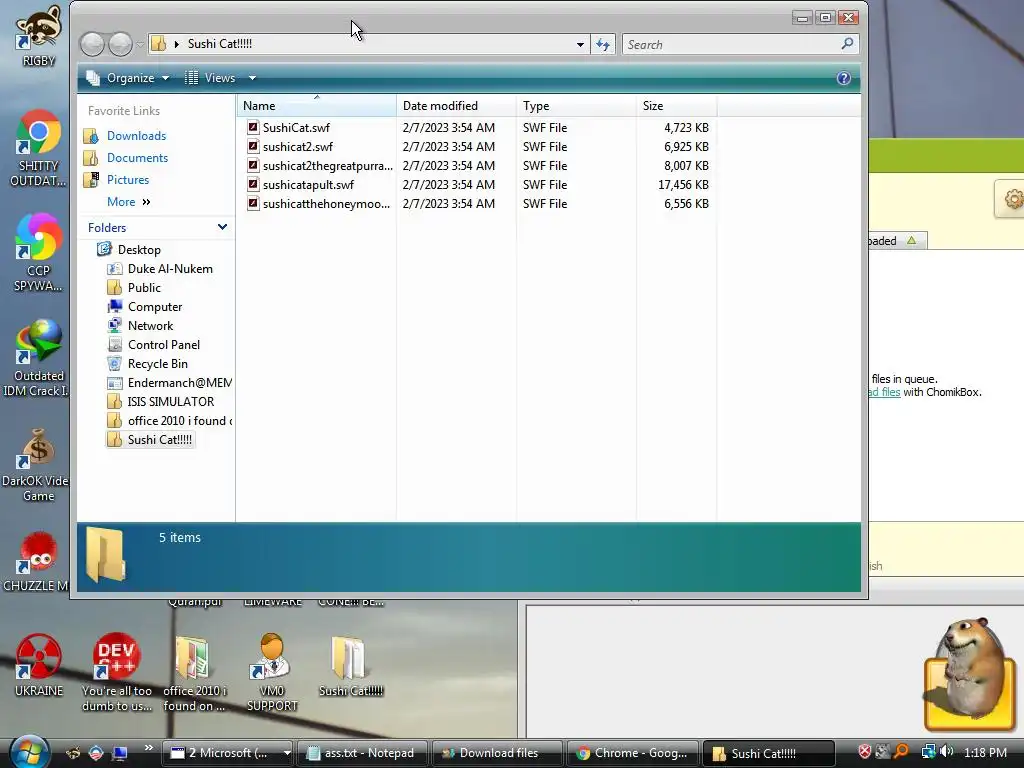Click the taskbar clock 1:18 PM
1024x768 pixels.
pyautogui.click(x=985, y=753)
